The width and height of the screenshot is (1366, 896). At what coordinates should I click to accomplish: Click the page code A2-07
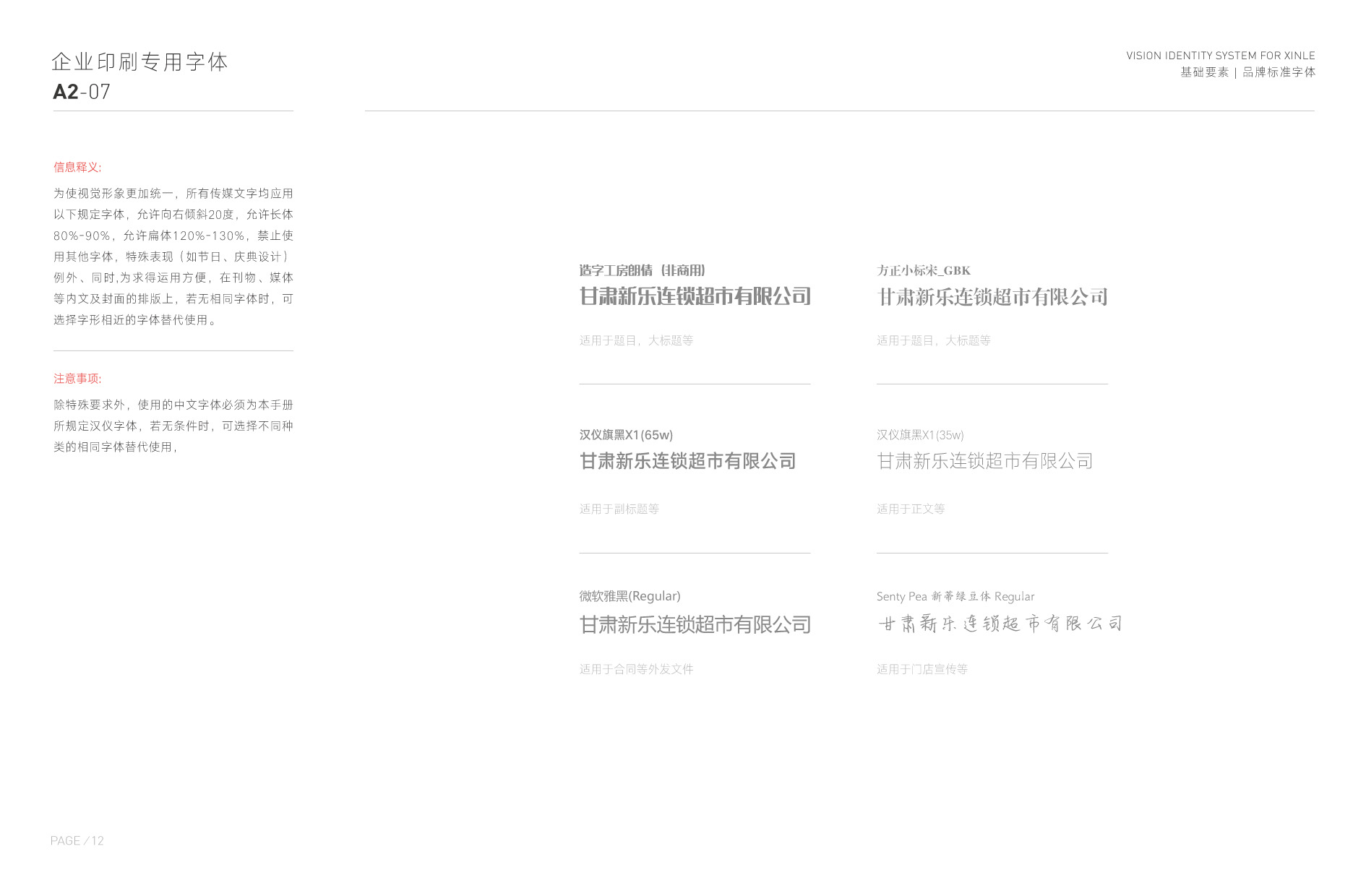click(82, 92)
